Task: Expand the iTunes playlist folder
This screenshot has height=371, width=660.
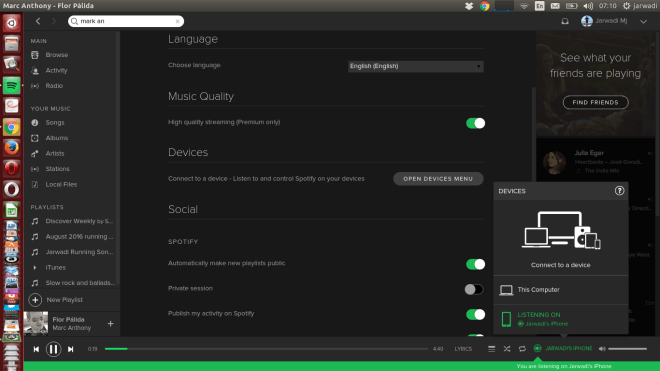Action: pos(35,267)
